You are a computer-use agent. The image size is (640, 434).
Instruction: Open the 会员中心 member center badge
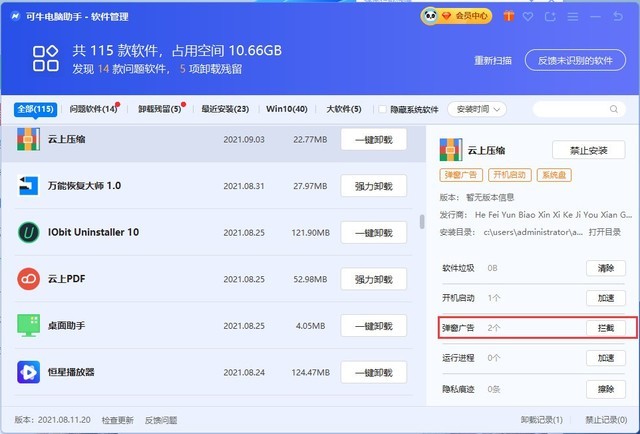point(456,16)
